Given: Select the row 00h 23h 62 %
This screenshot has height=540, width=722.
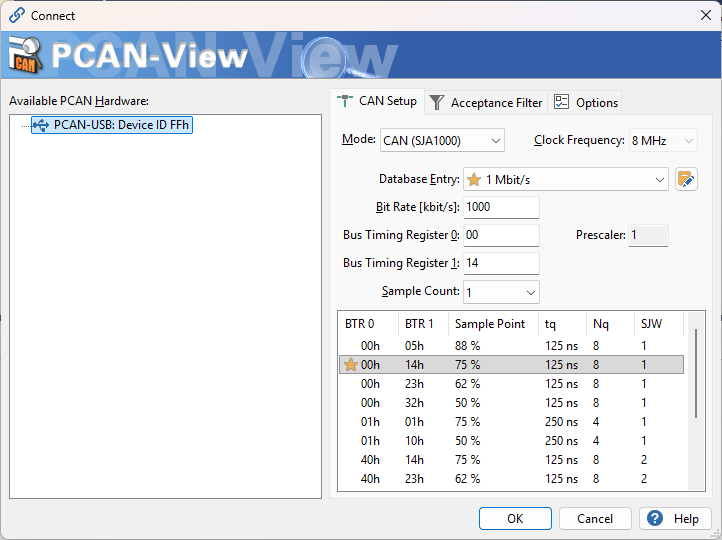Looking at the screenshot, I should tap(512, 384).
